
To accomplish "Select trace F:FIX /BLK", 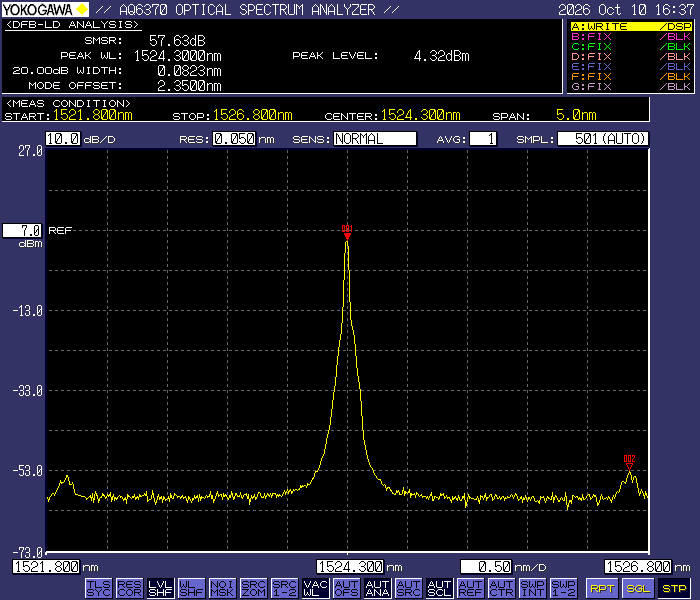I will coord(631,76).
